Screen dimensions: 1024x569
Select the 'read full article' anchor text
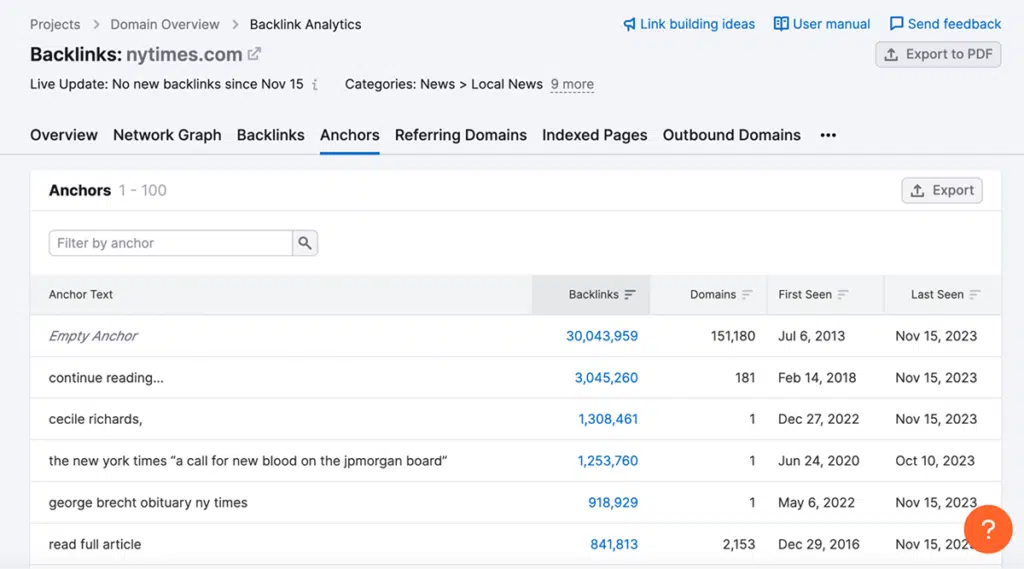tap(95, 544)
